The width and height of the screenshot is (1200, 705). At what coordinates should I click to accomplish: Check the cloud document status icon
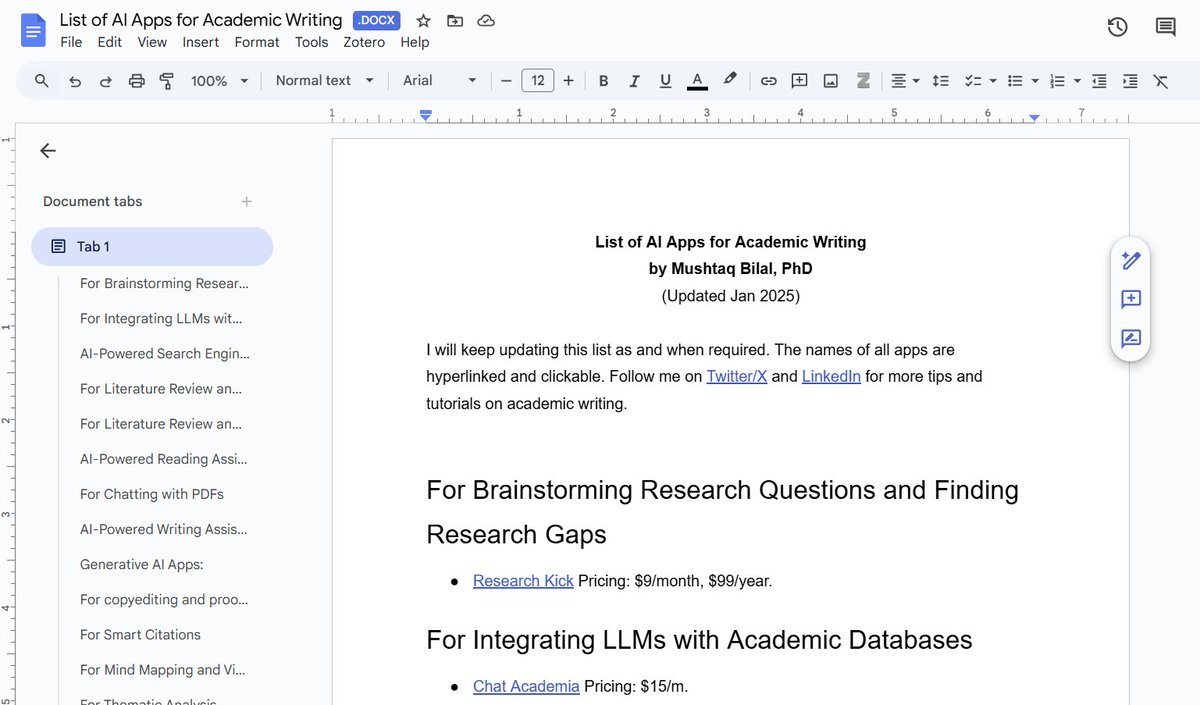[x=486, y=21]
